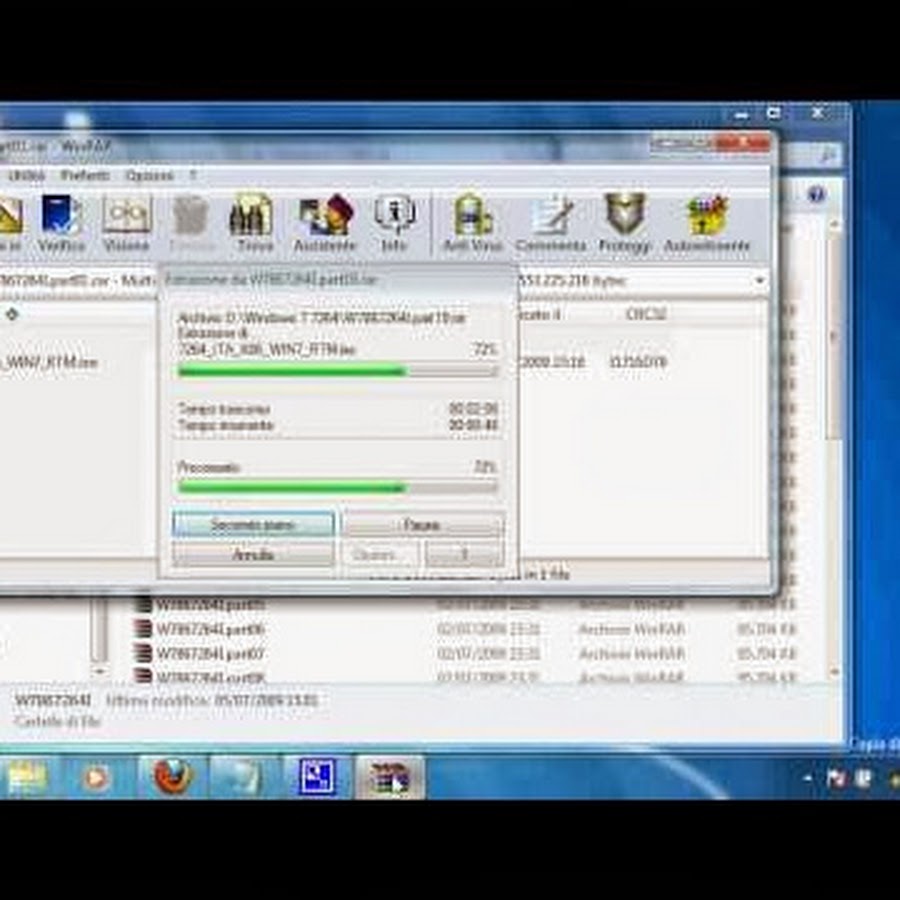Click the Trova (find) toolbar icon
Viewport: 900px width, 900px height.
point(253,223)
